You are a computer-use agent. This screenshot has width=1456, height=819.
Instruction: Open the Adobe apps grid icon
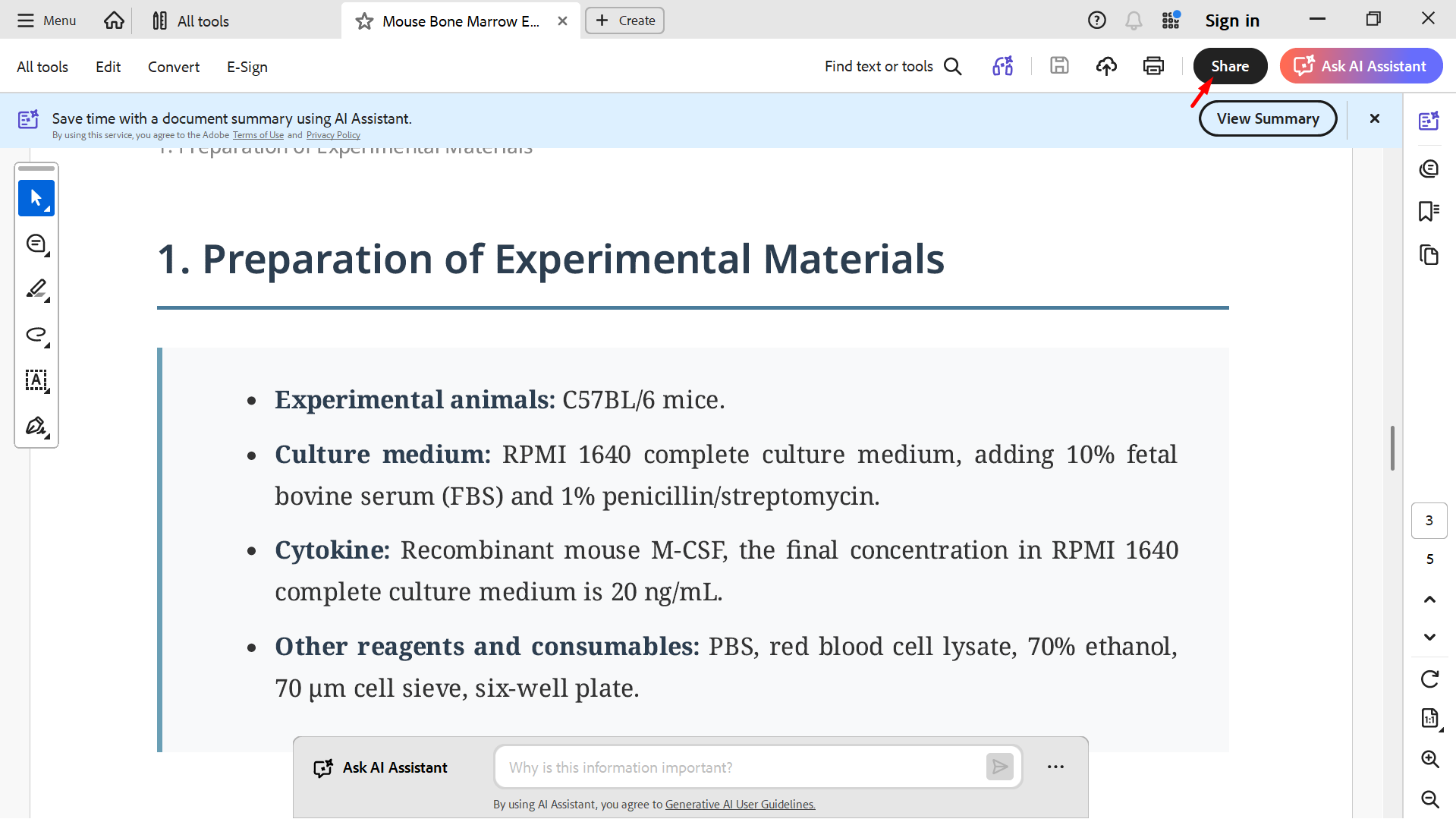tap(1171, 20)
